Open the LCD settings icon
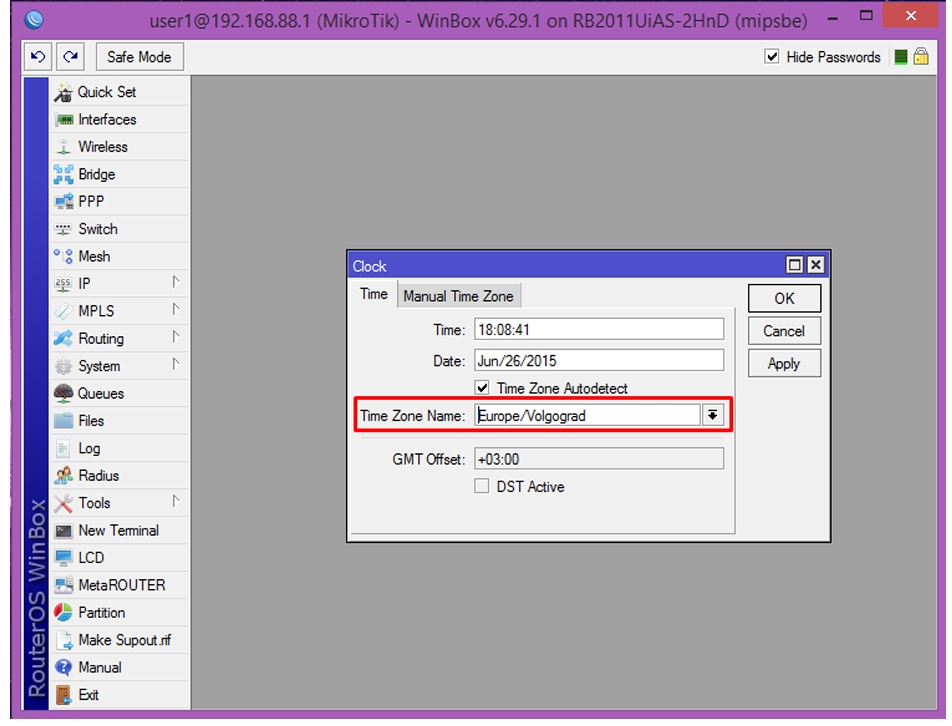The width and height of the screenshot is (952, 726). [64, 558]
